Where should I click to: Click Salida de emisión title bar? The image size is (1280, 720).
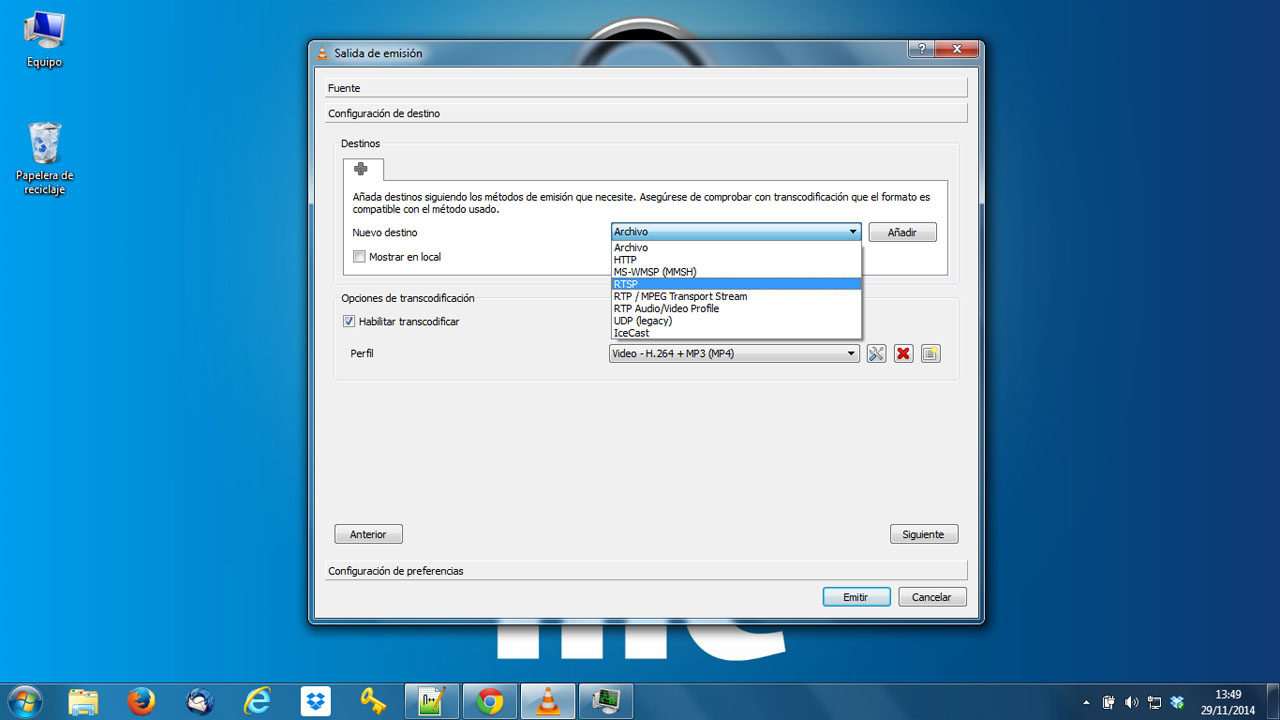pos(610,53)
